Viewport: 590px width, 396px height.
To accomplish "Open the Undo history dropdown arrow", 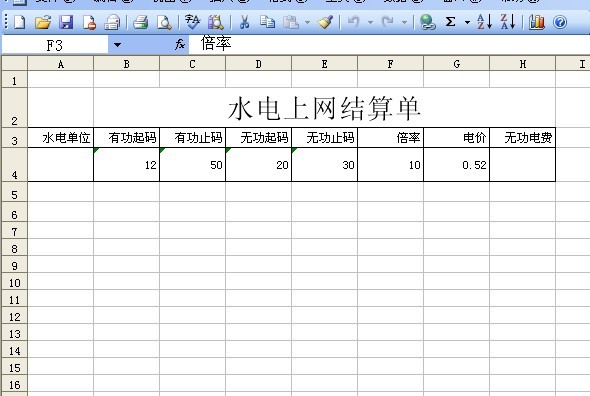I will (x=371, y=22).
